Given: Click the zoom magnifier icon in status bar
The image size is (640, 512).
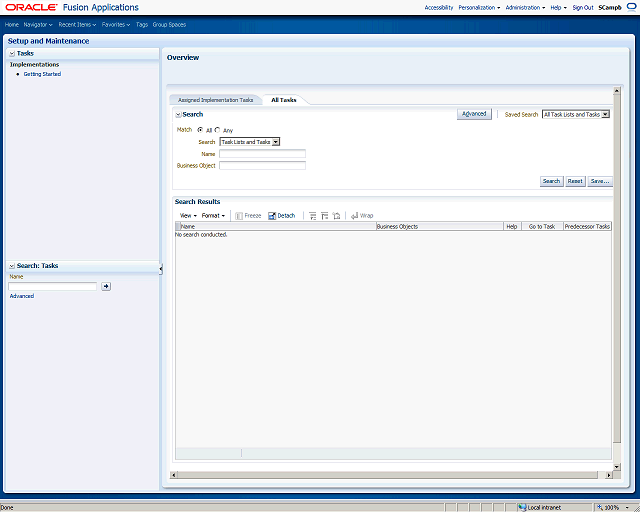Looking at the screenshot, I should [600, 508].
